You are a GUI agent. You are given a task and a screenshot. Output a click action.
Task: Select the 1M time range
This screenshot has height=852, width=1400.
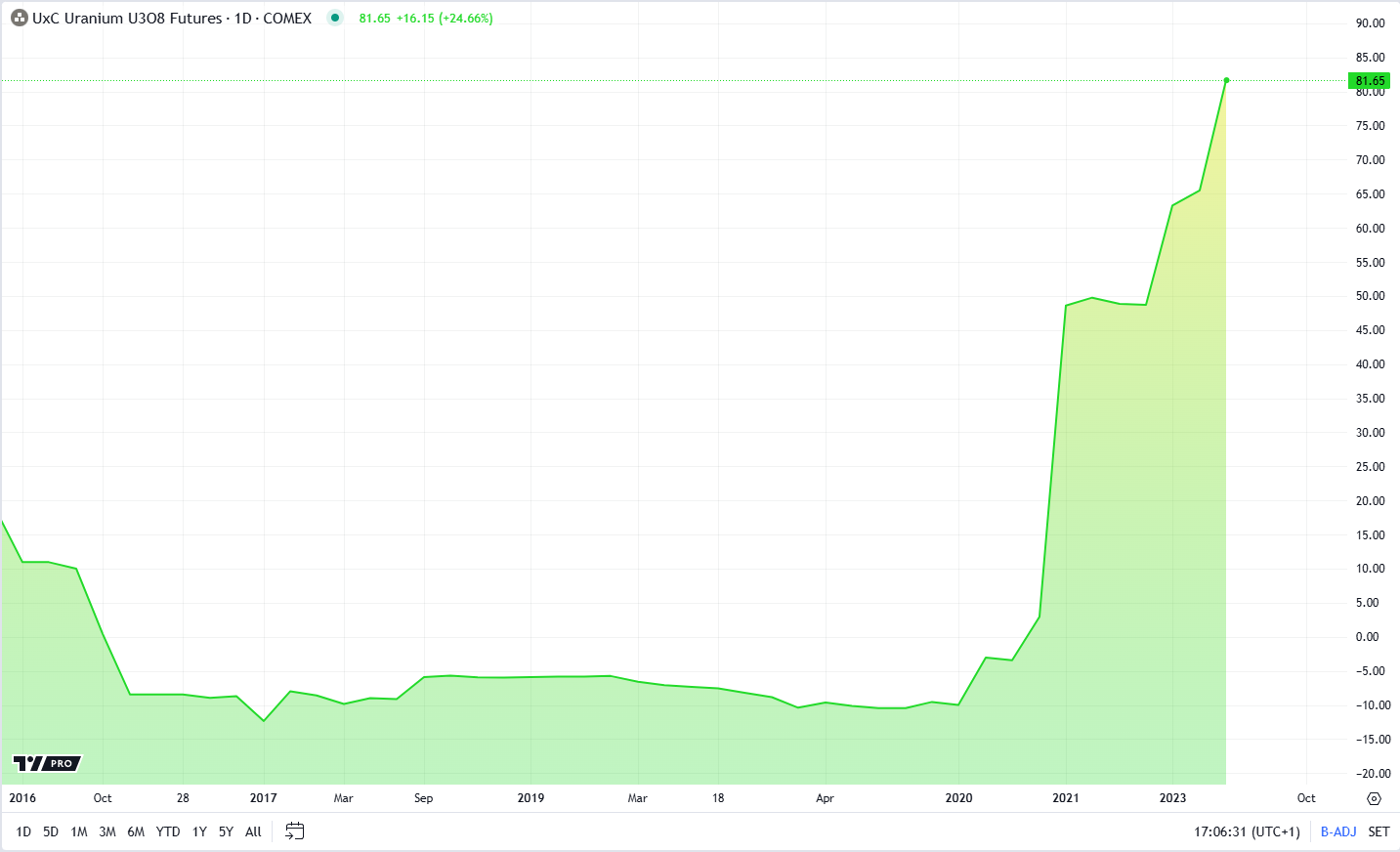click(x=79, y=831)
